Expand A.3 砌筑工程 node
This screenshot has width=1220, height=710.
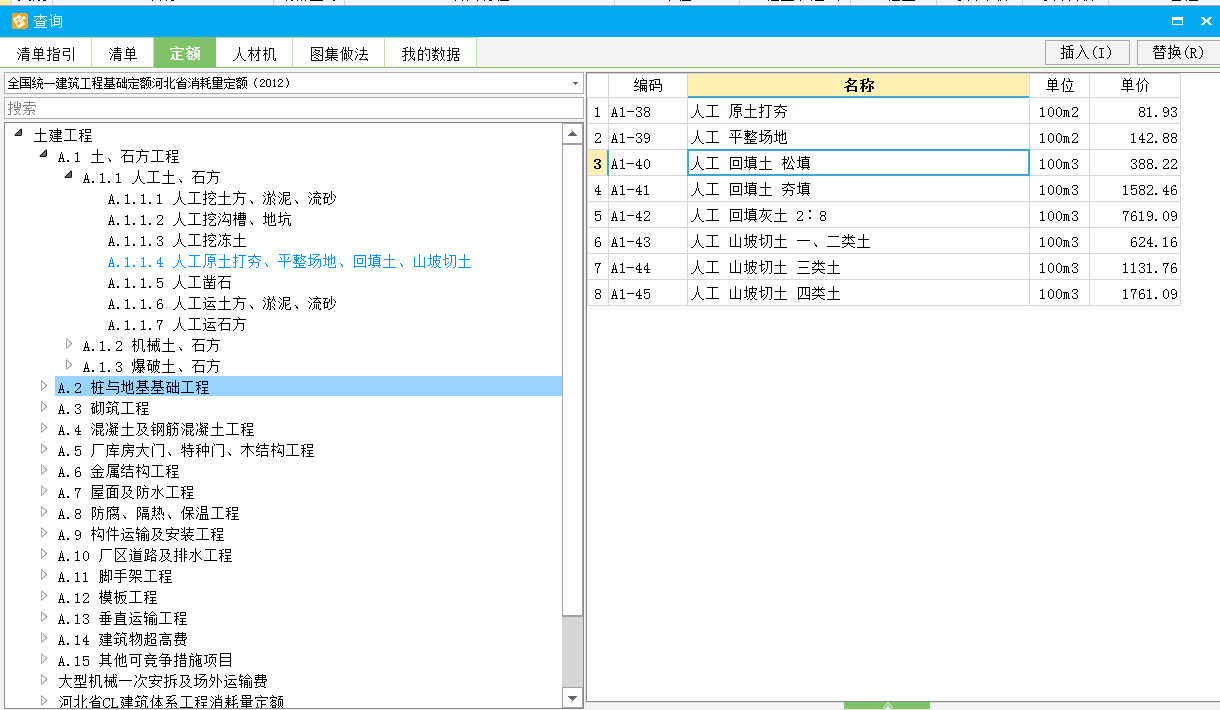(x=43, y=407)
